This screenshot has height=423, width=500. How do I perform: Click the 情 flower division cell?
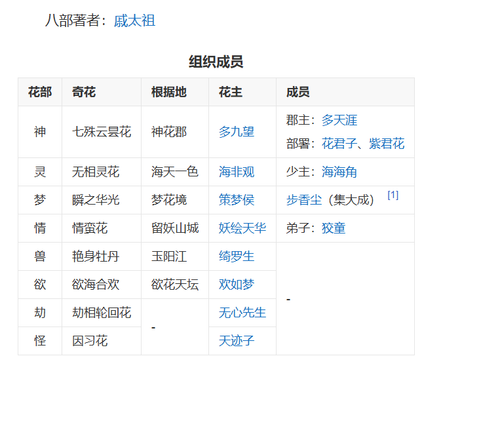[40, 228]
